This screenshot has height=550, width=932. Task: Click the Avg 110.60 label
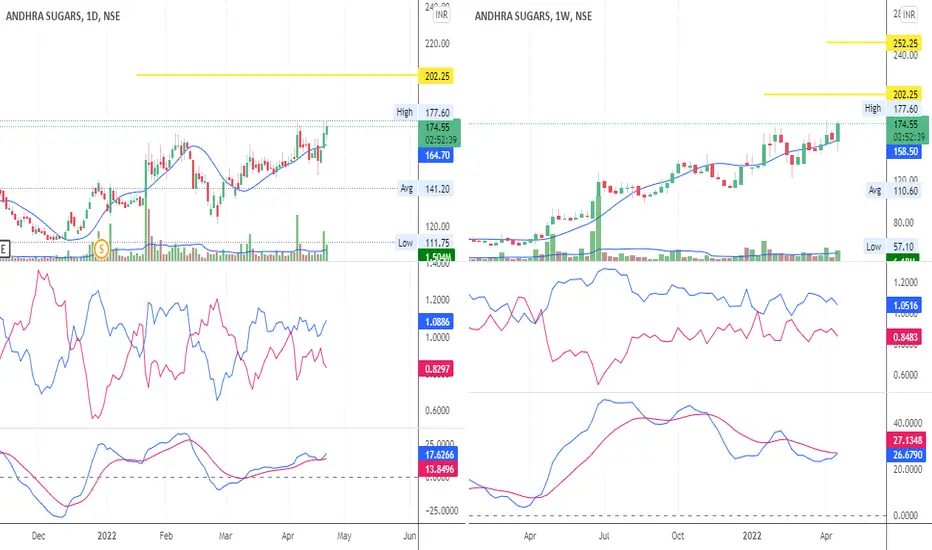click(x=893, y=191)
